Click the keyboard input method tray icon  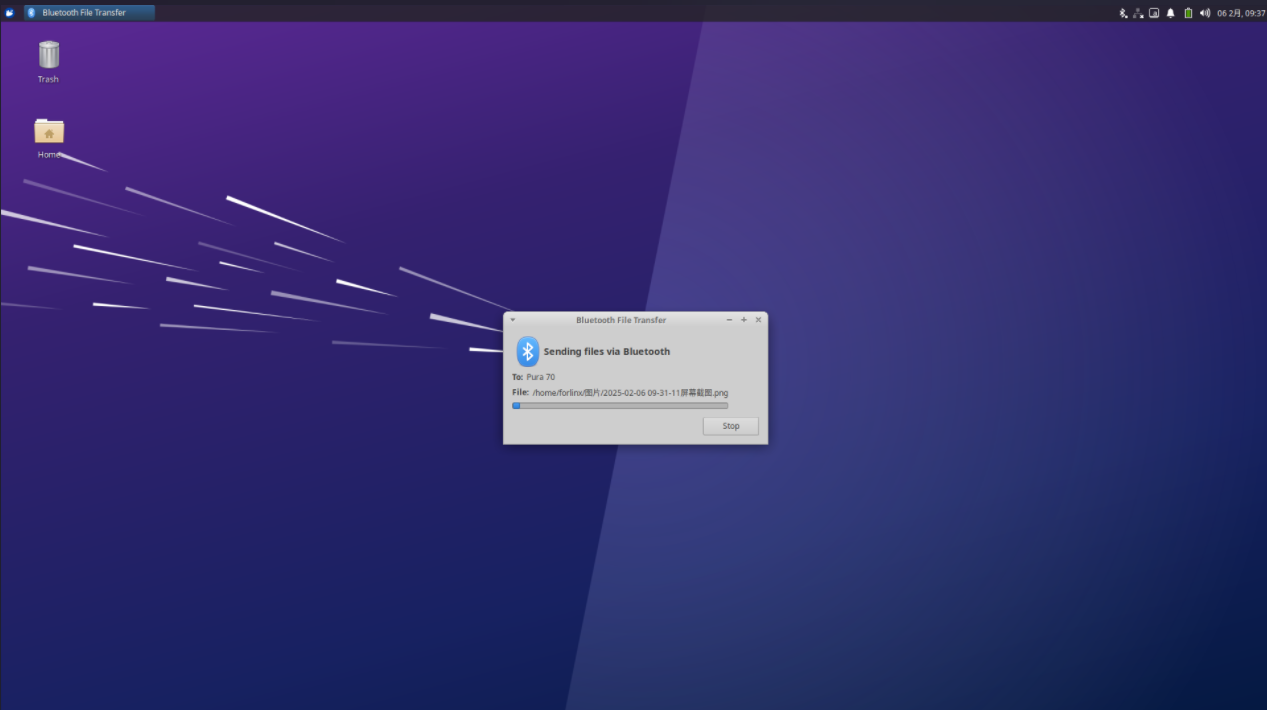pyautogui.click(x=1154, y=13)
